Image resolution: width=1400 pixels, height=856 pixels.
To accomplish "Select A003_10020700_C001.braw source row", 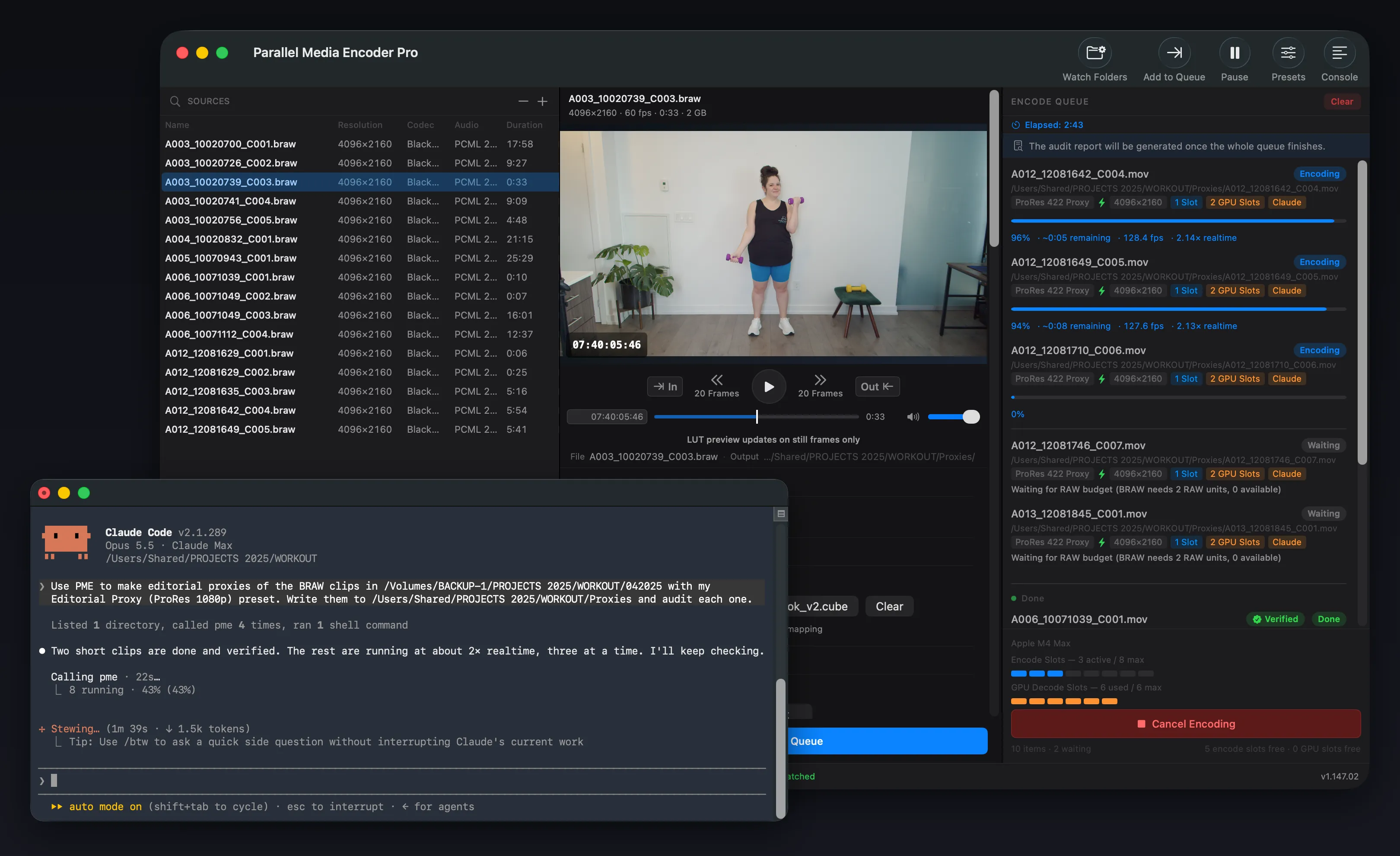I will (x=360, y=144).
